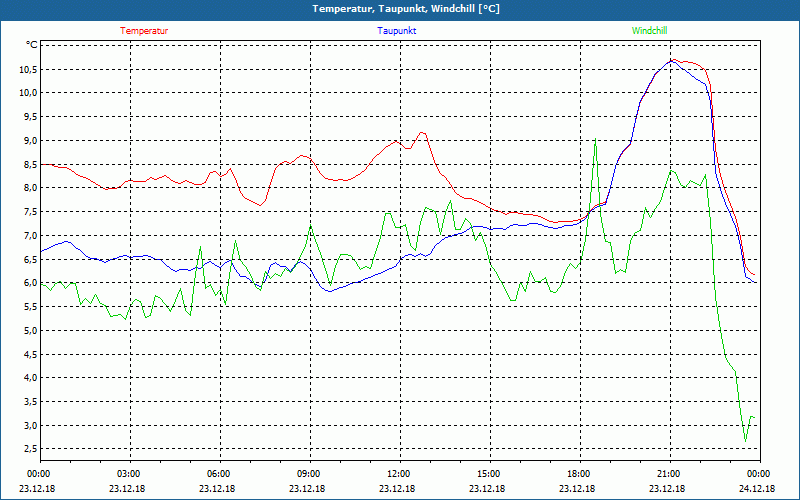
Task: Click the '3,0' y-axis value
Action: (31, 426)
